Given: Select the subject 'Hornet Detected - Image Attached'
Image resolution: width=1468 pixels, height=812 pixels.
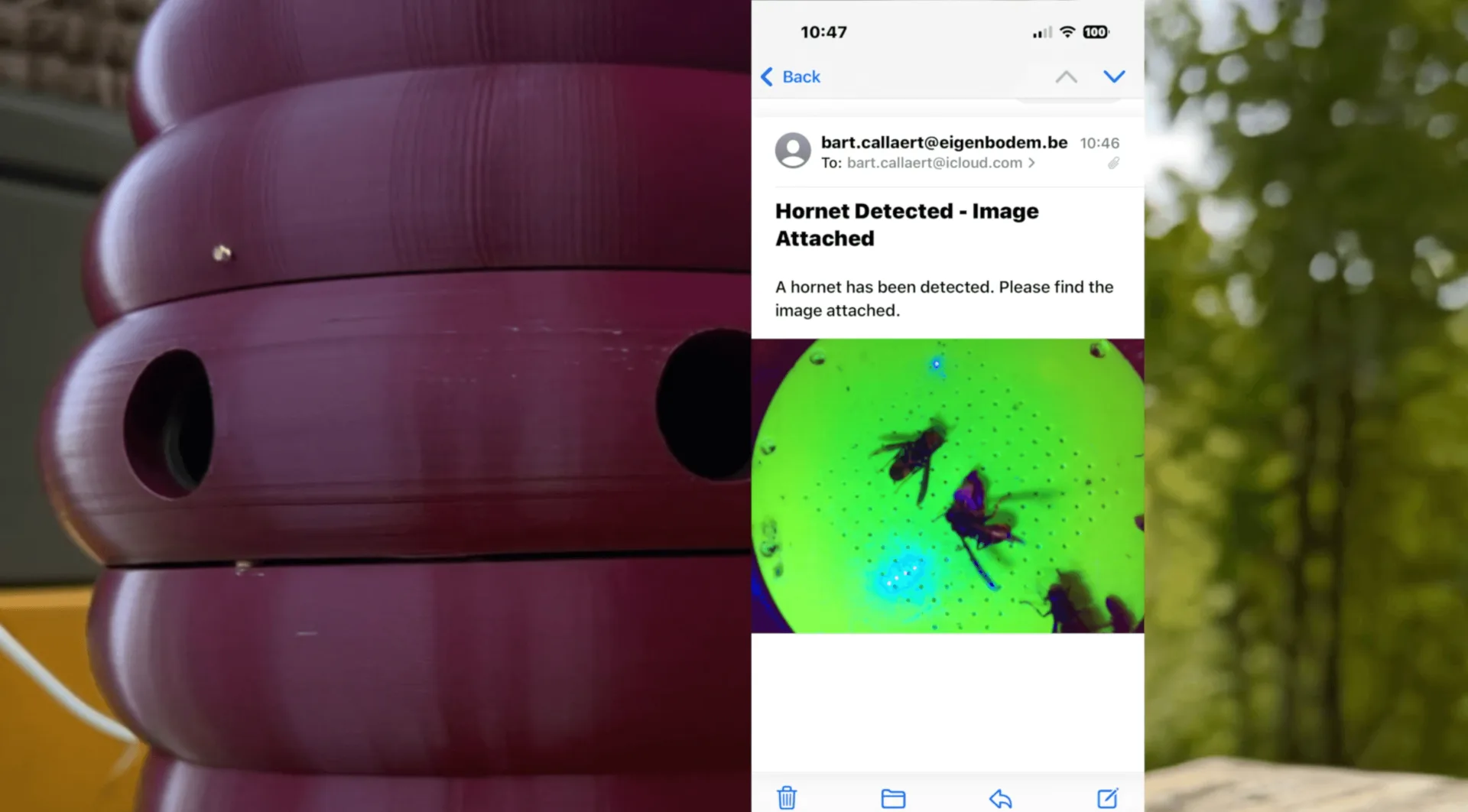Looking at the screenshot, I should coord(907,225).
